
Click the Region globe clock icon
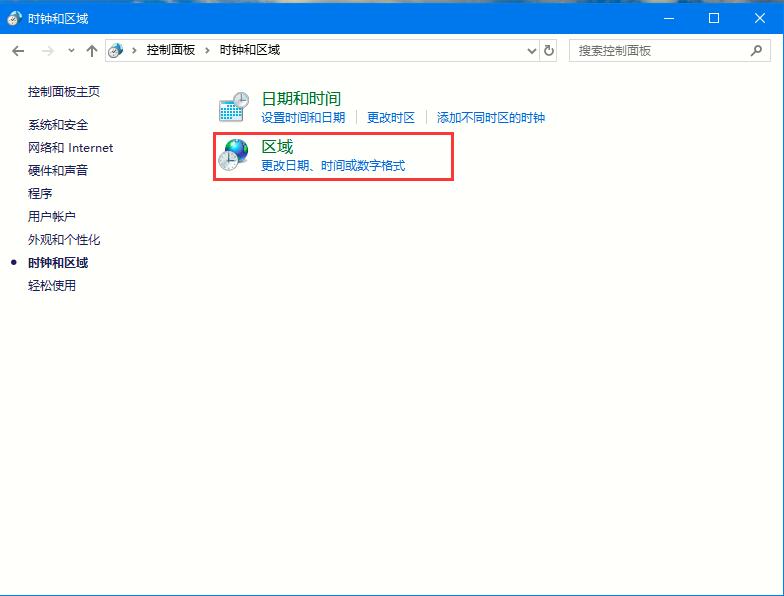coord(234,155)
